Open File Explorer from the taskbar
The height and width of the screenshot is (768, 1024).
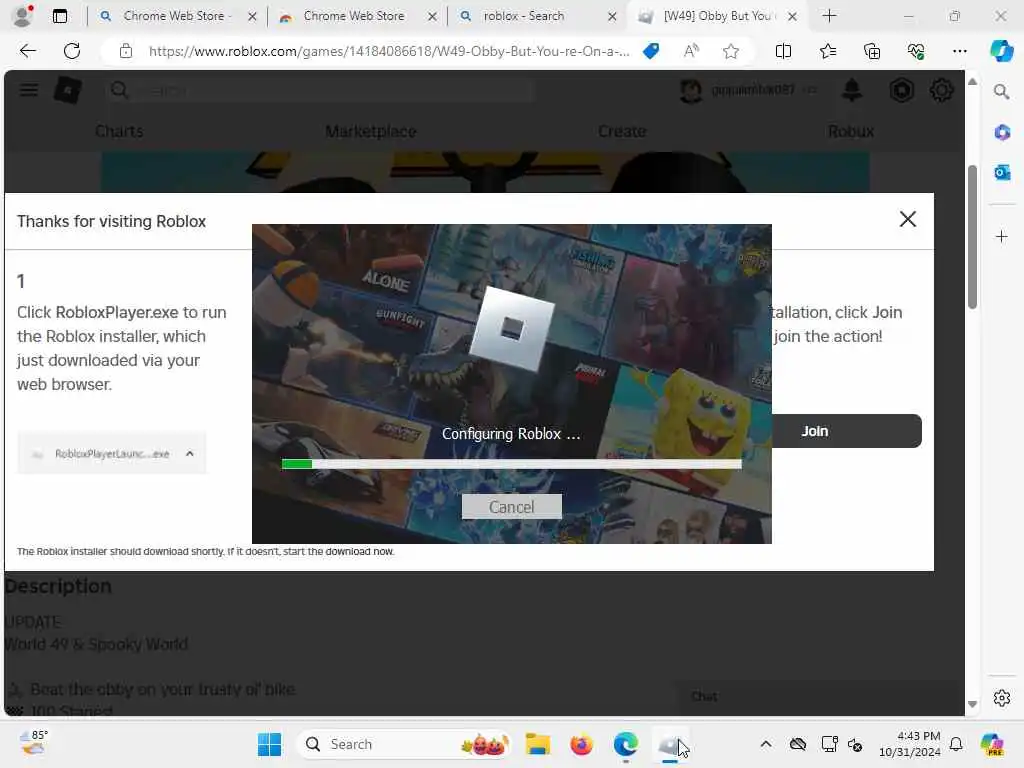(537, 744)
